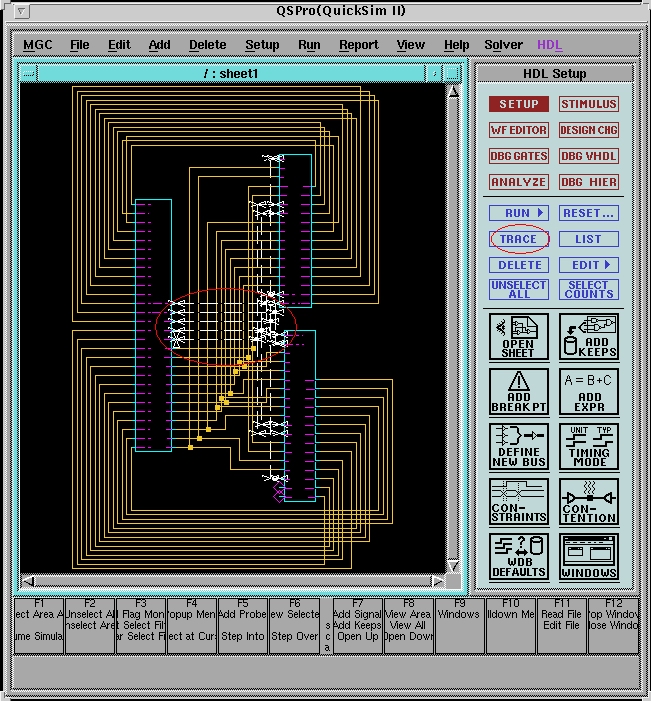Viewport: 651px width, 701px height.
Task: Switch palette to STIMULUS mode
Action: 589,104
